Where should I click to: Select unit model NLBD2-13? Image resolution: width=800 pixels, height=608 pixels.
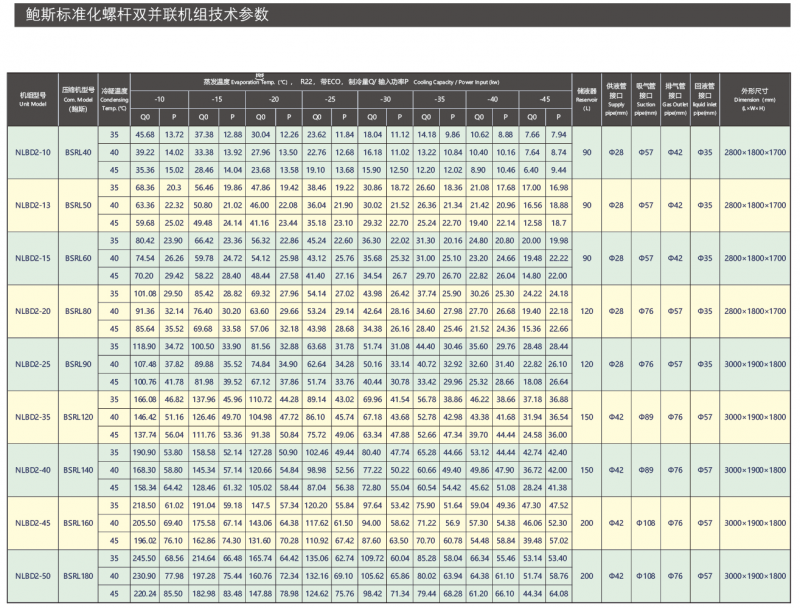33,206
